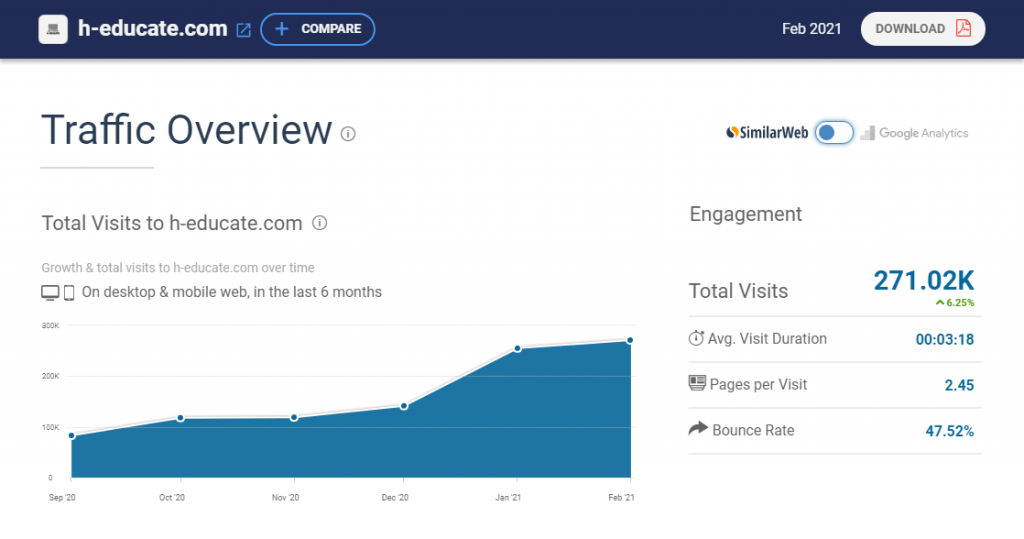
Task: Open the Feb 2021 date selector
Action: tap(812, 29)
